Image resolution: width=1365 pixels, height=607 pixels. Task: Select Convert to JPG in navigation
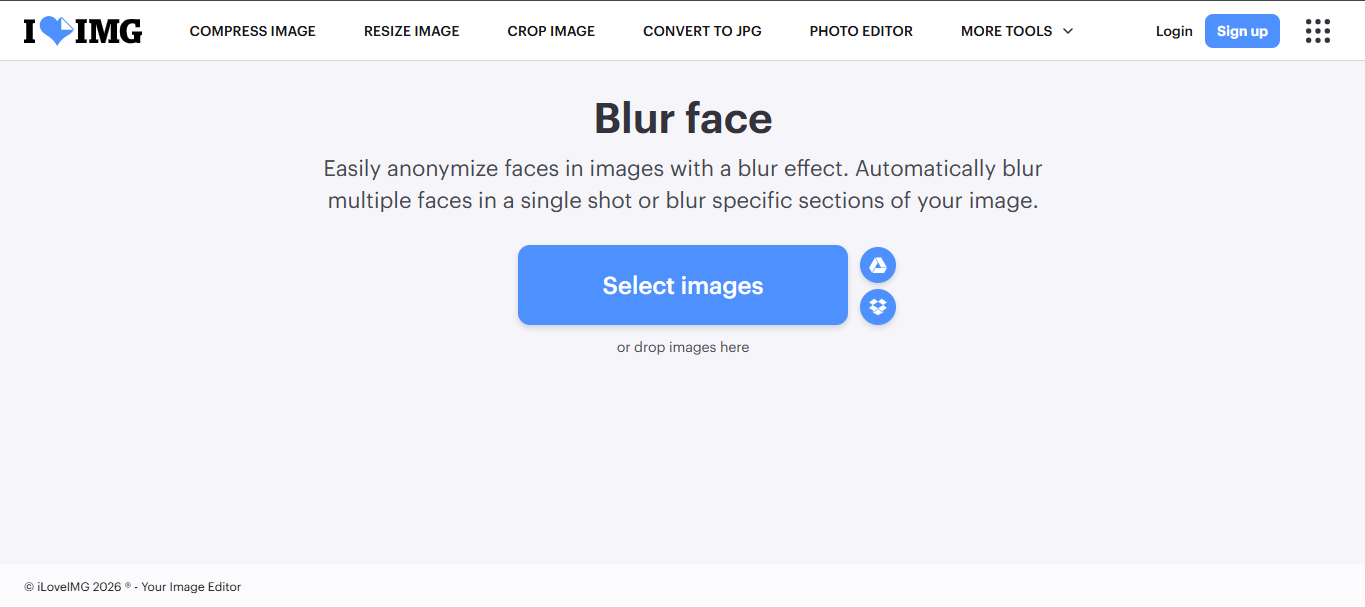tap(702, 31)
